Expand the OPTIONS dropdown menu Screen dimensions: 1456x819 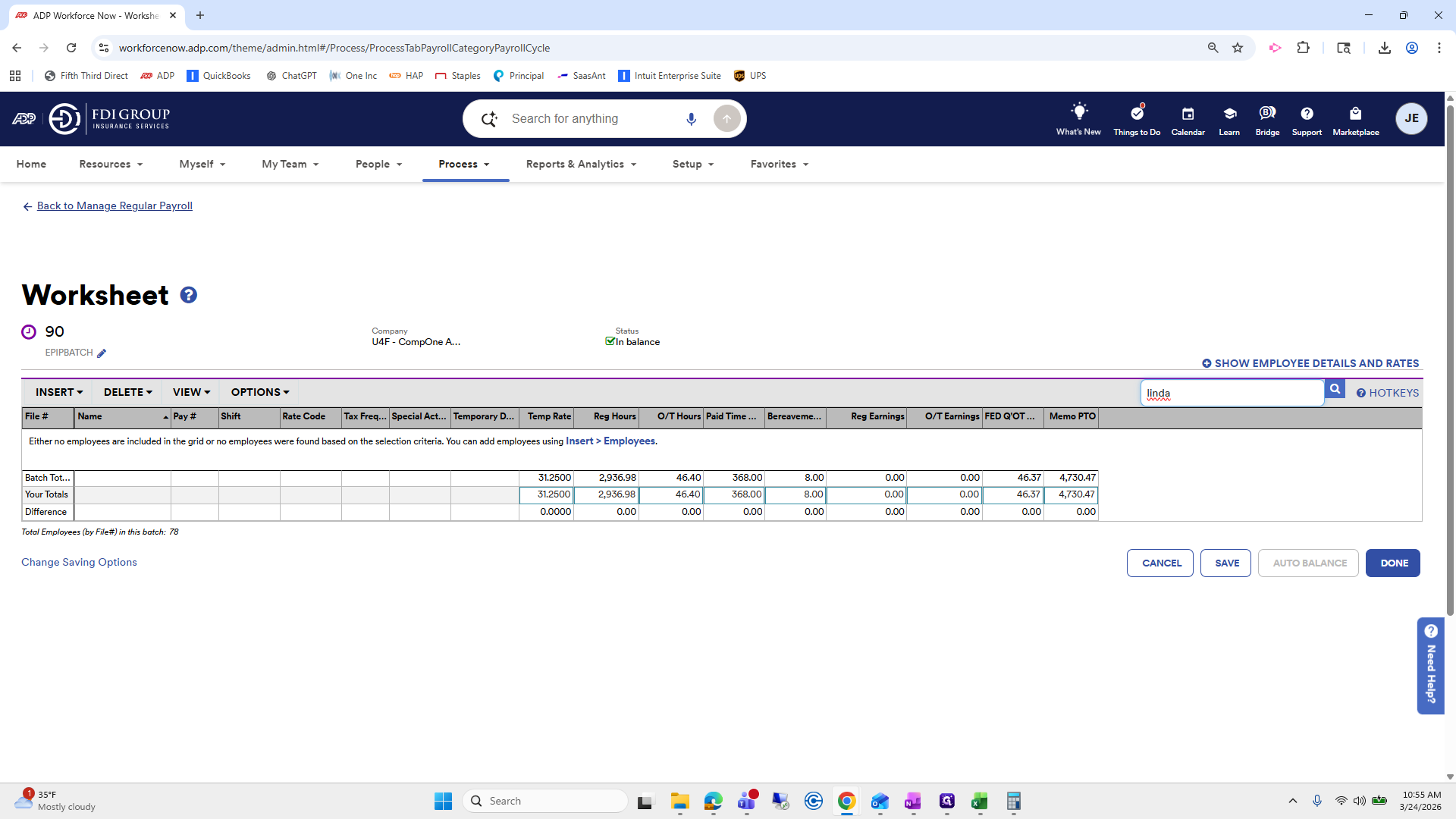(260, 392)
